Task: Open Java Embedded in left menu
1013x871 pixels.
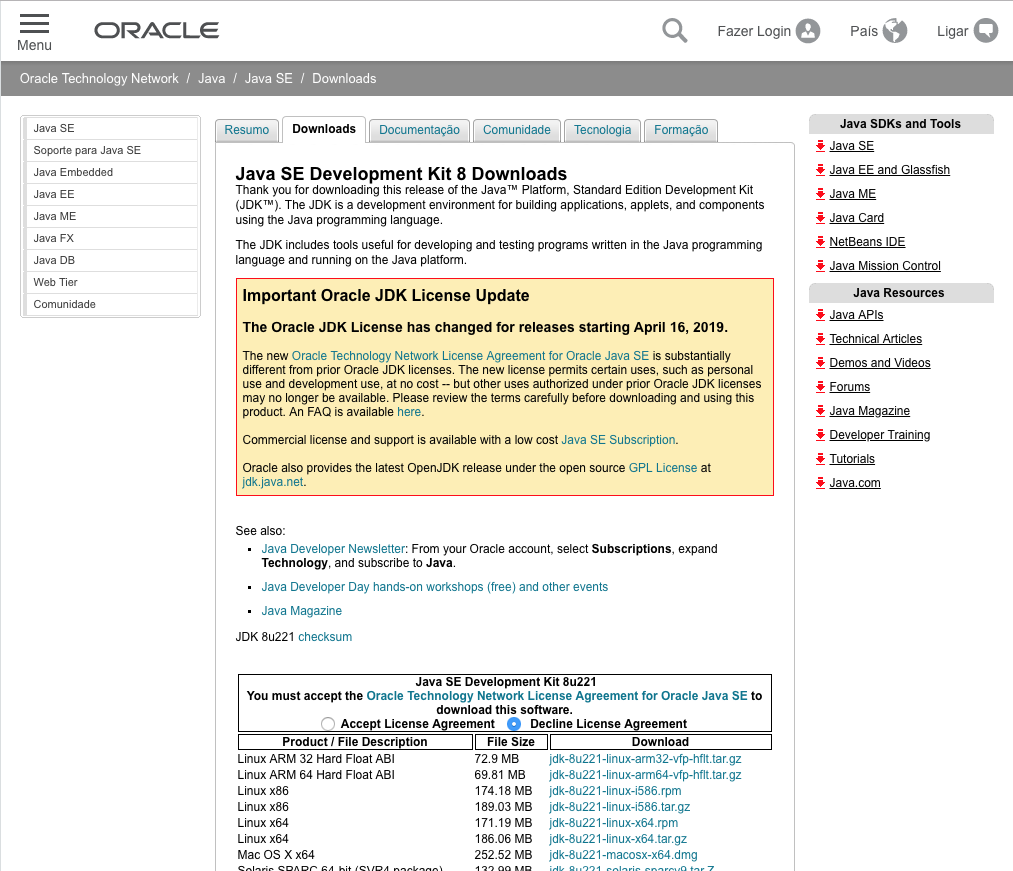Action: [x=111, y=172]
